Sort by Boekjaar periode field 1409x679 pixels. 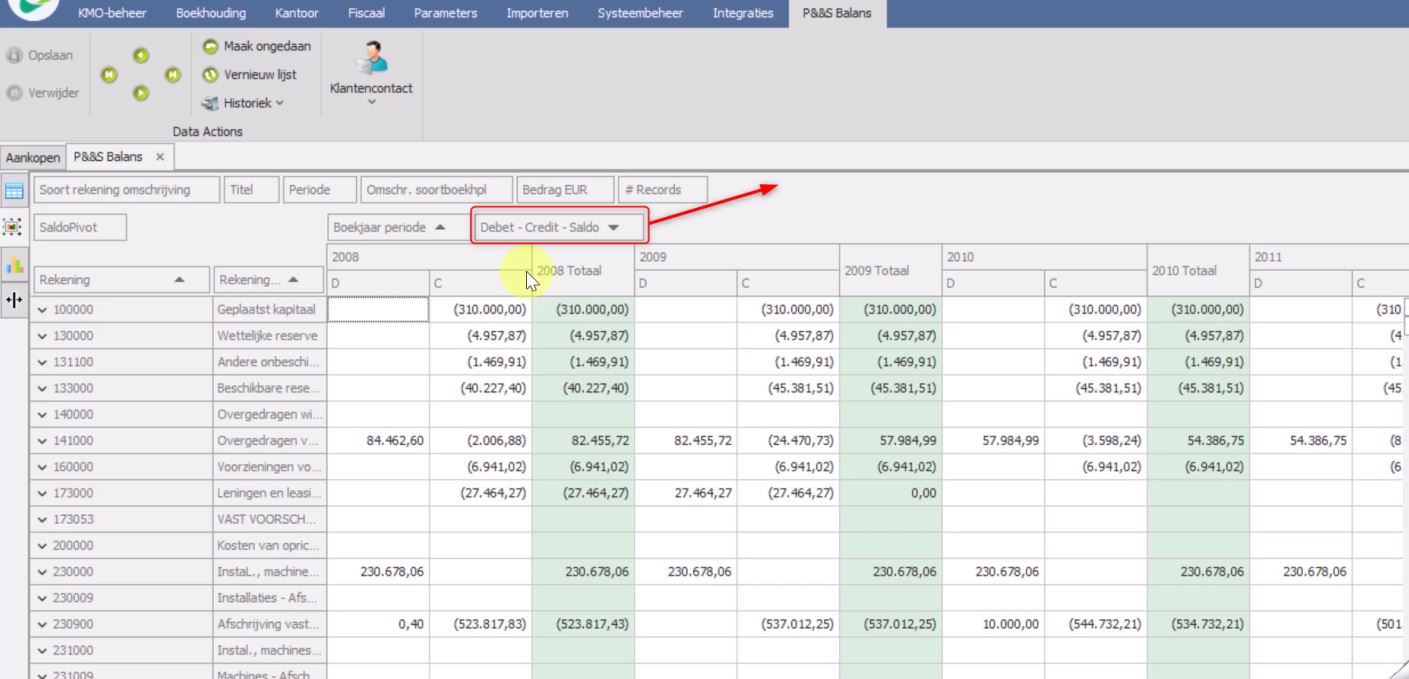click(x=399, y=227)
